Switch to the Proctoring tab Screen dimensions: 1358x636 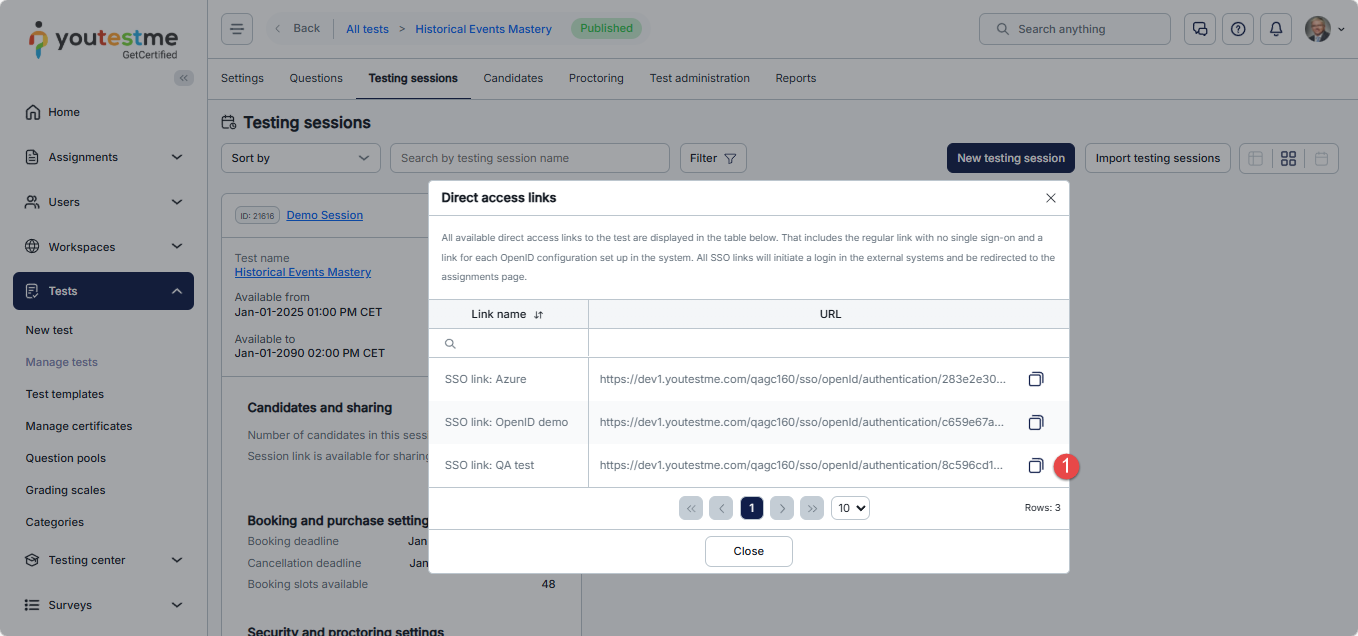[x=596, y=78]
